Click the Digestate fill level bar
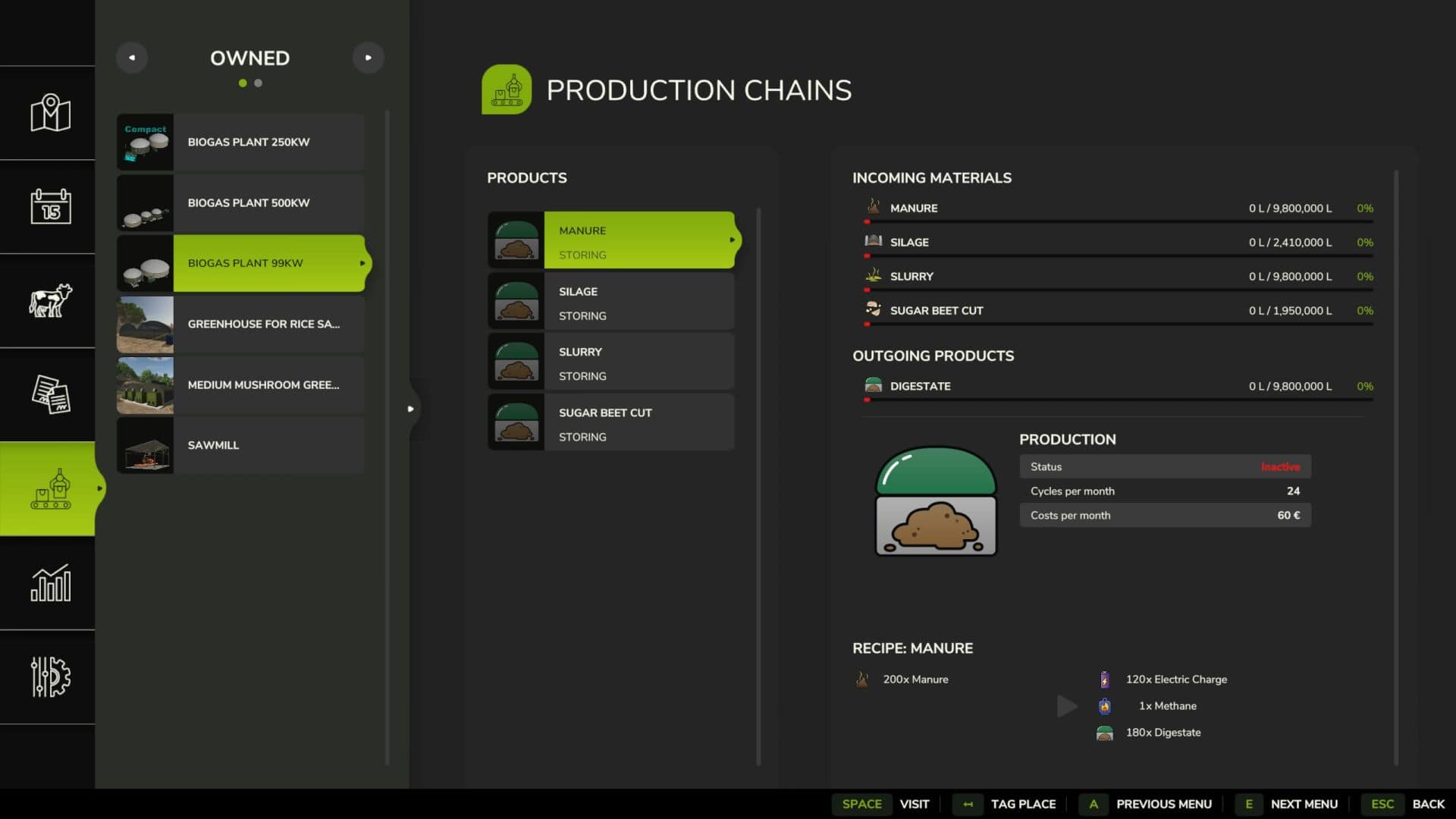Screen dimensions: 1456x819 (x=1119, y=400)
